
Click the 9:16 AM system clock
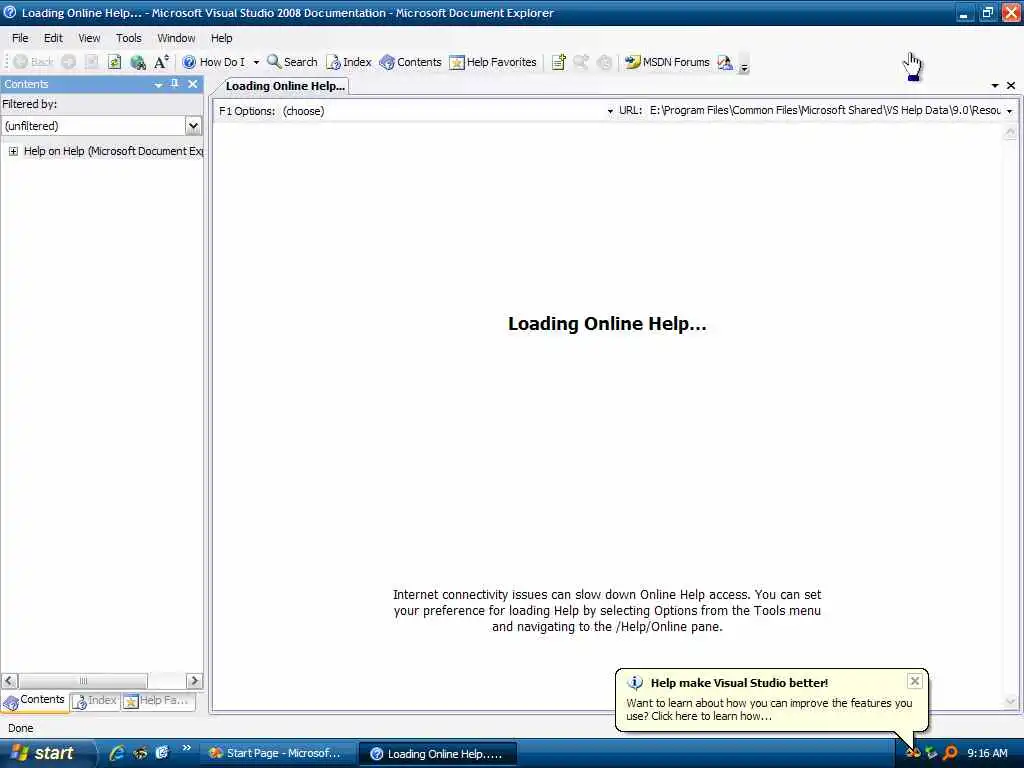click(987, 753)
